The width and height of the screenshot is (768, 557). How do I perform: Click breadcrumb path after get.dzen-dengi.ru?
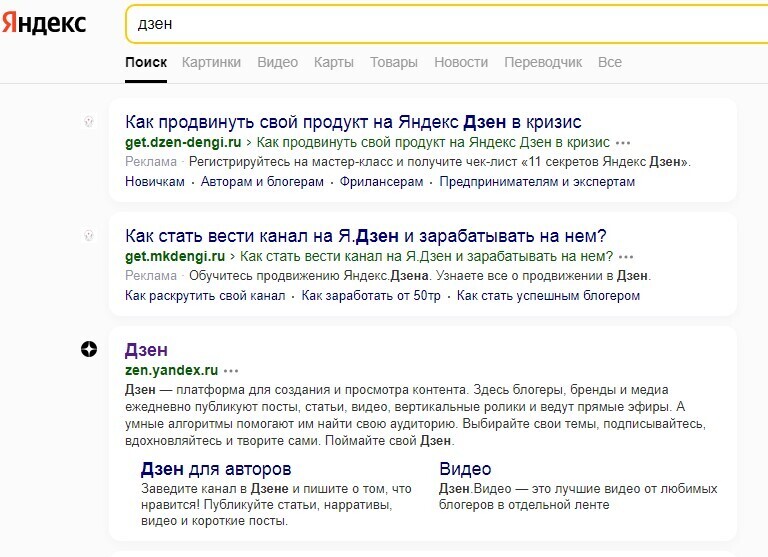(433, 143)
